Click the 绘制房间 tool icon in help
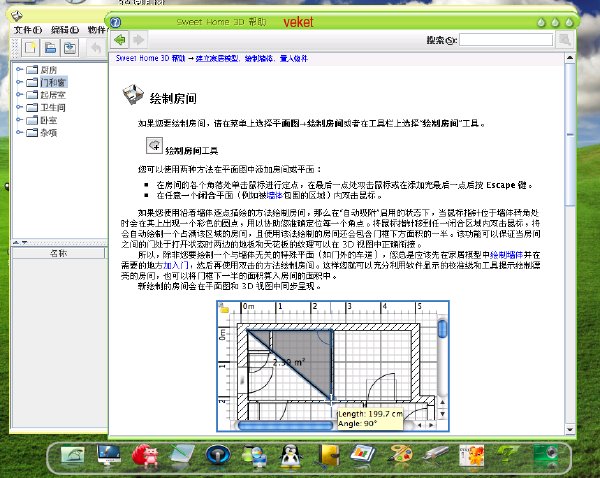Viewport: 600px width, 478px height. tap(155, 146)
